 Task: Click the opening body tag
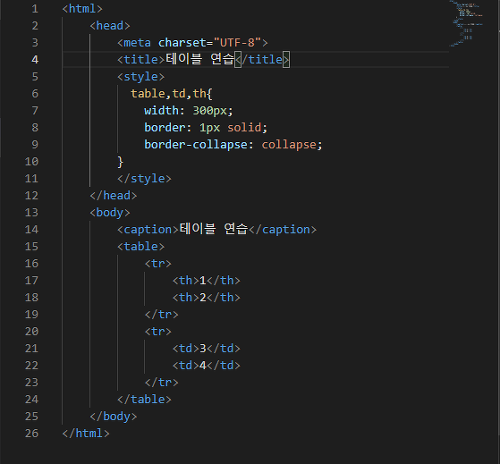pos(110,213)
